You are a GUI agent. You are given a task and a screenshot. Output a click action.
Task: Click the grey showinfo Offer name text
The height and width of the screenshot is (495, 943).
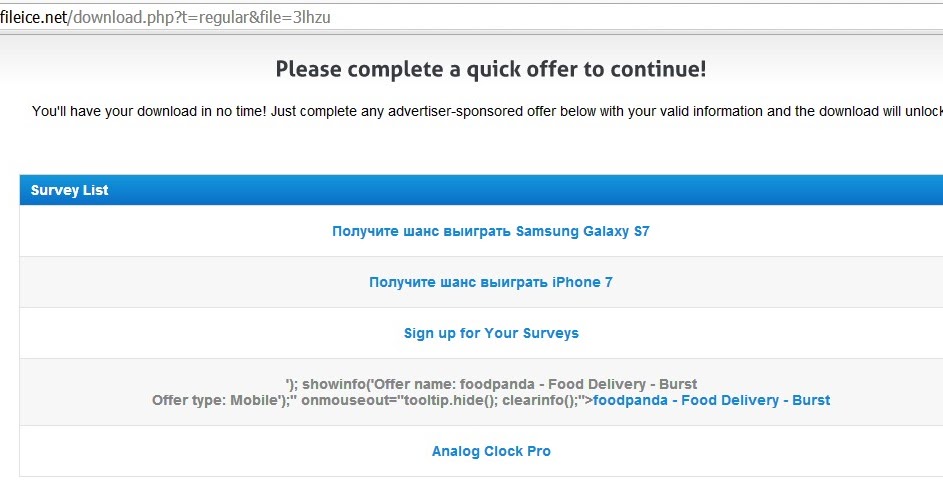coord(491,384)
